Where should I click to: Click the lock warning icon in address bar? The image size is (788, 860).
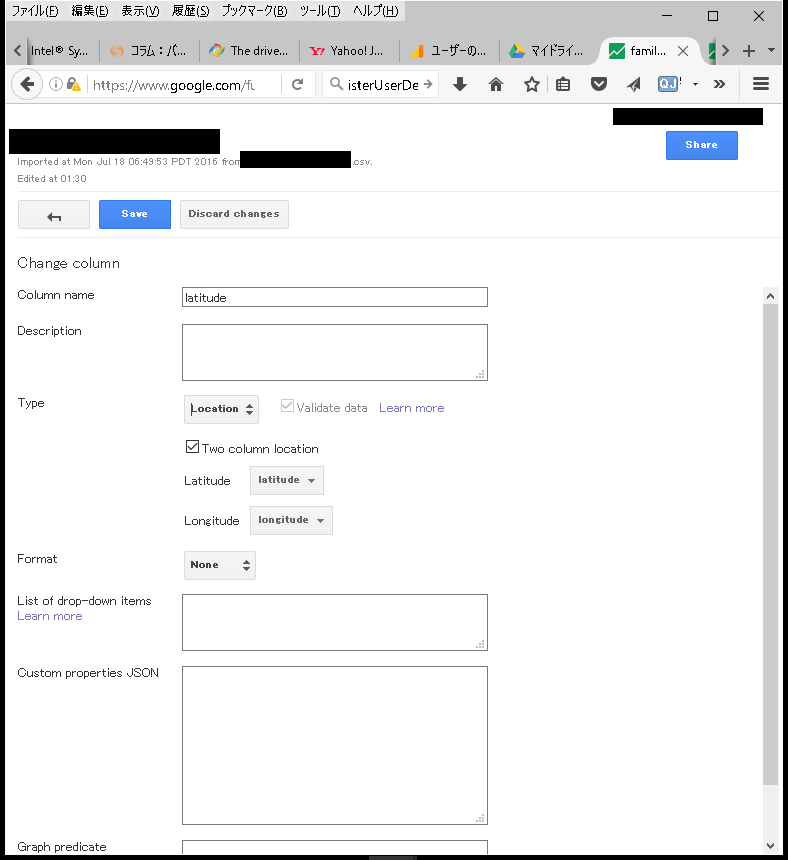(73, 84)
